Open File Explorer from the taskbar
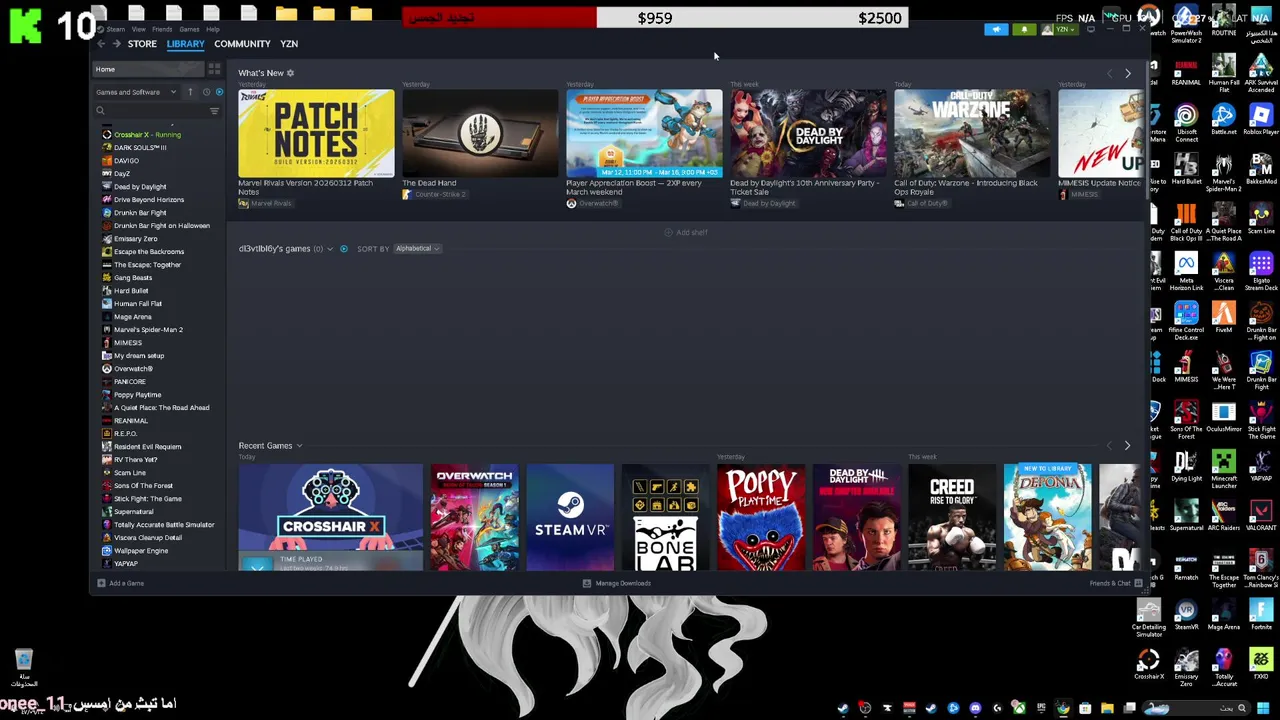 (x=1107, y=709)
